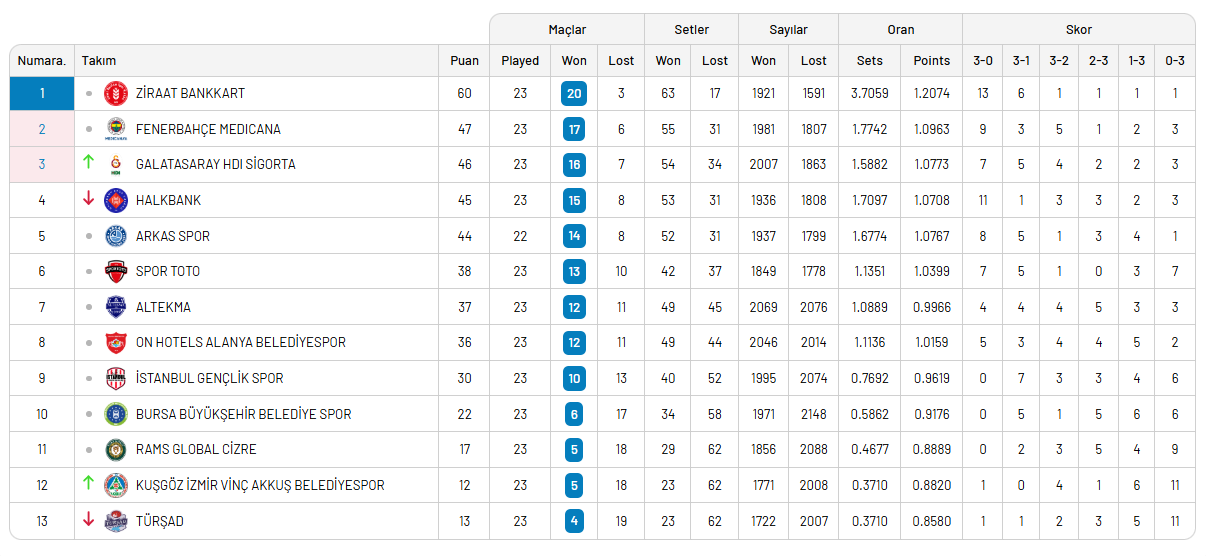Click Galatasaray's green up-arrow rank indicator

click(89, 163)
